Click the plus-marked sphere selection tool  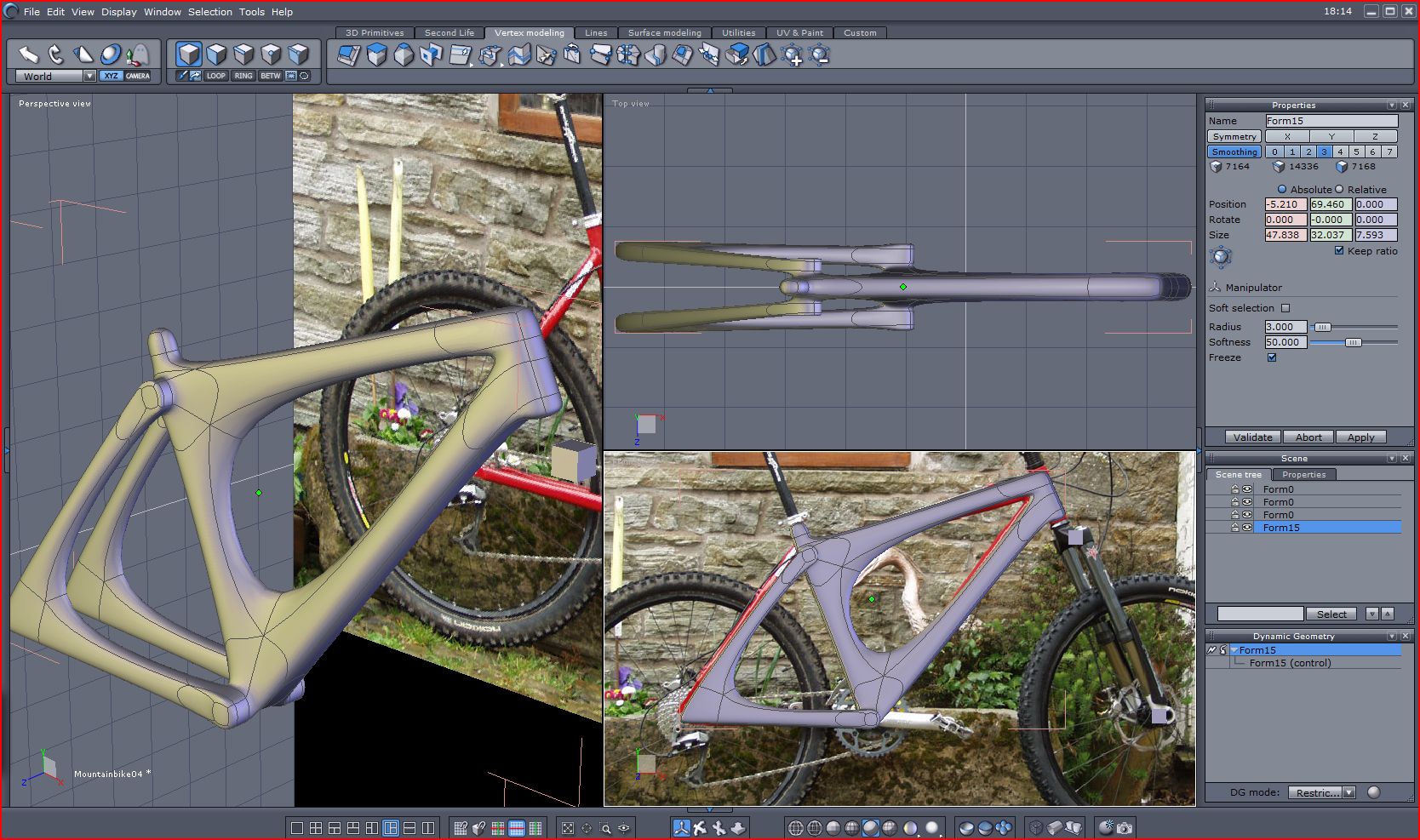(x=792, y=55)
